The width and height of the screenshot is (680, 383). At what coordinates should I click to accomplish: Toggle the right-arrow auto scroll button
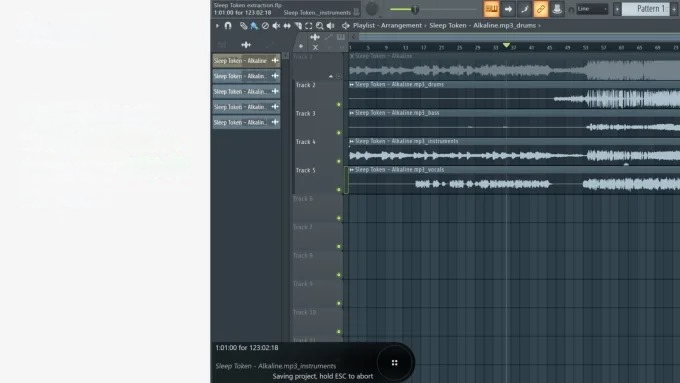(508, 9)
